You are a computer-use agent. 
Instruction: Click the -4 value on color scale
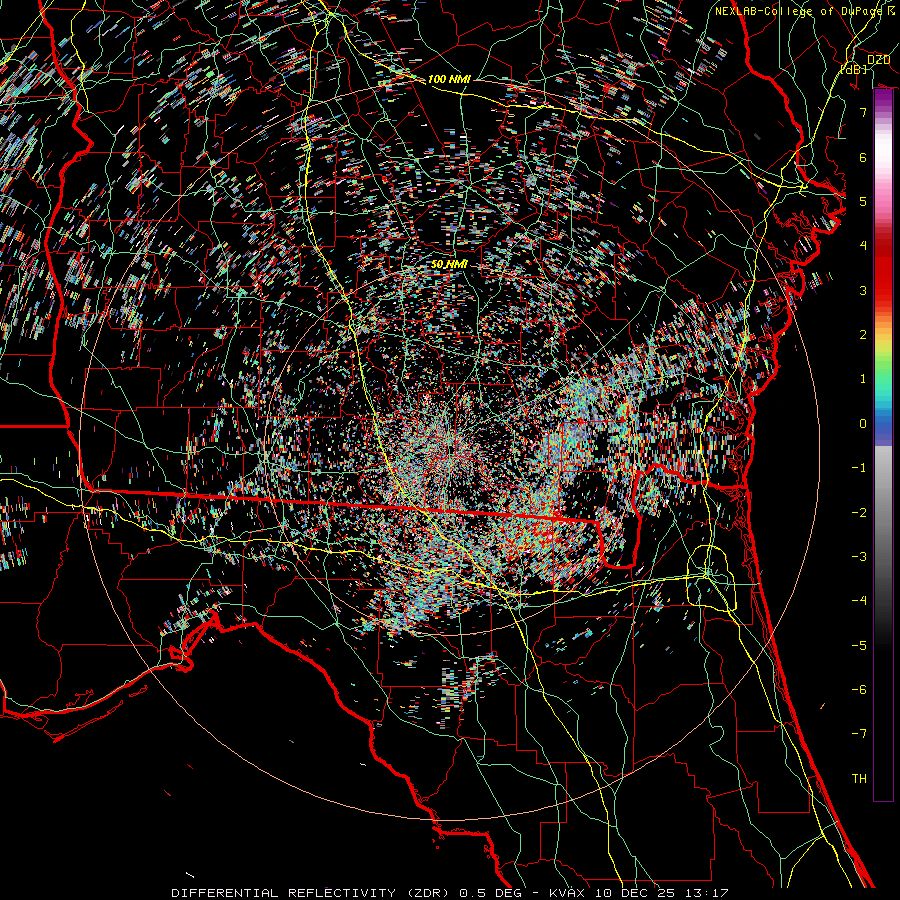(859, 601)
